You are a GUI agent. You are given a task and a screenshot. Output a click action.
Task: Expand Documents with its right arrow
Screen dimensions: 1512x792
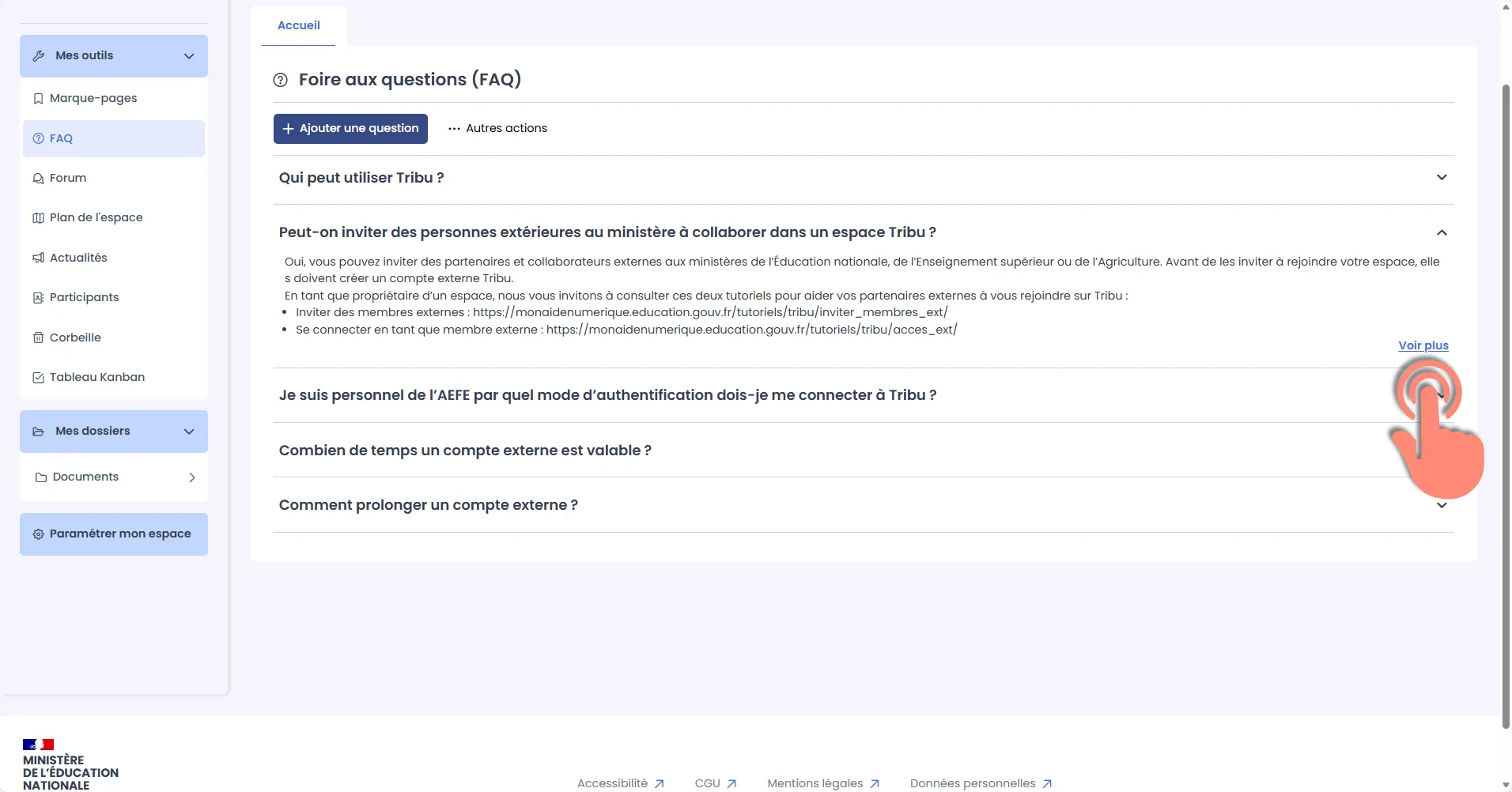coord(192,477)
